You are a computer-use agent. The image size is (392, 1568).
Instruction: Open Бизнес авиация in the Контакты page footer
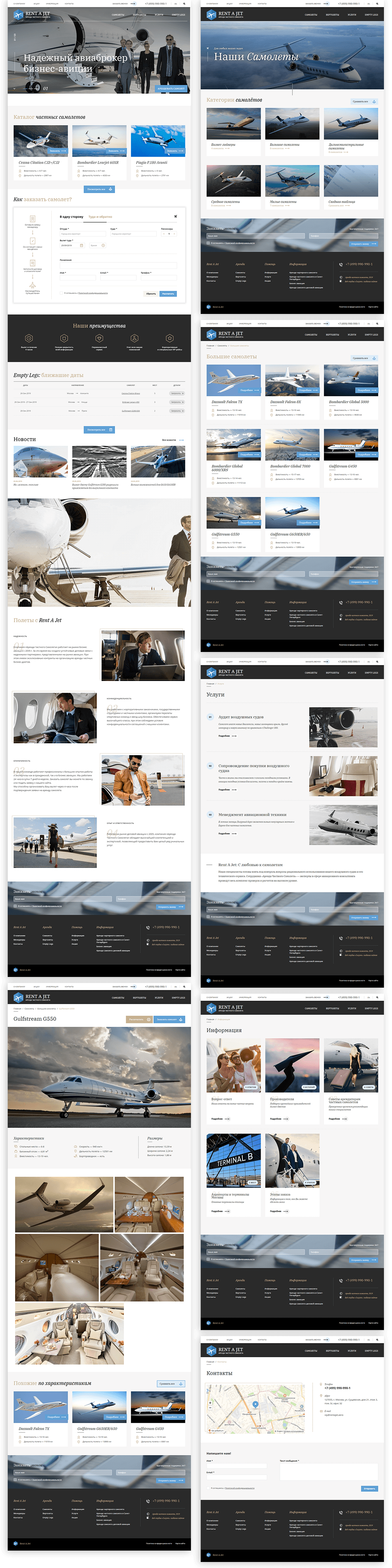(x=297, y=1531)
